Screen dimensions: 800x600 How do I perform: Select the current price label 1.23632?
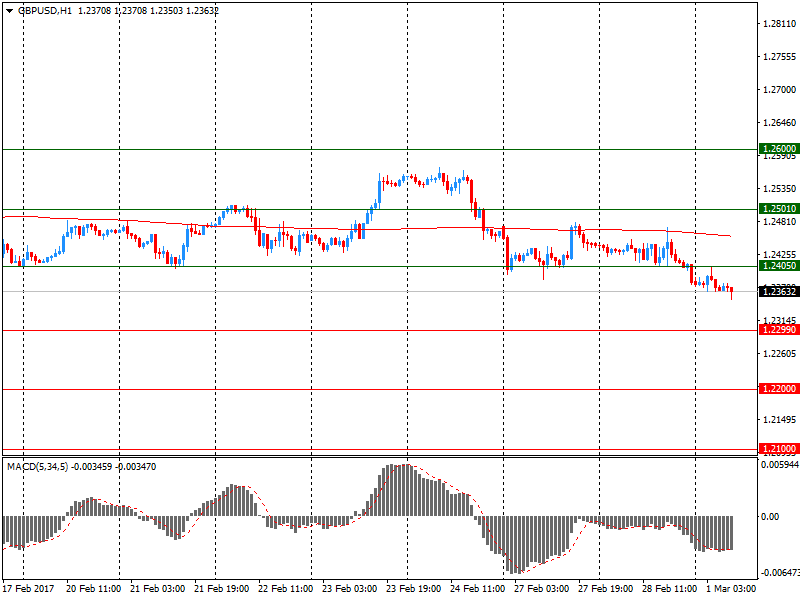click(x=778, y=292)
